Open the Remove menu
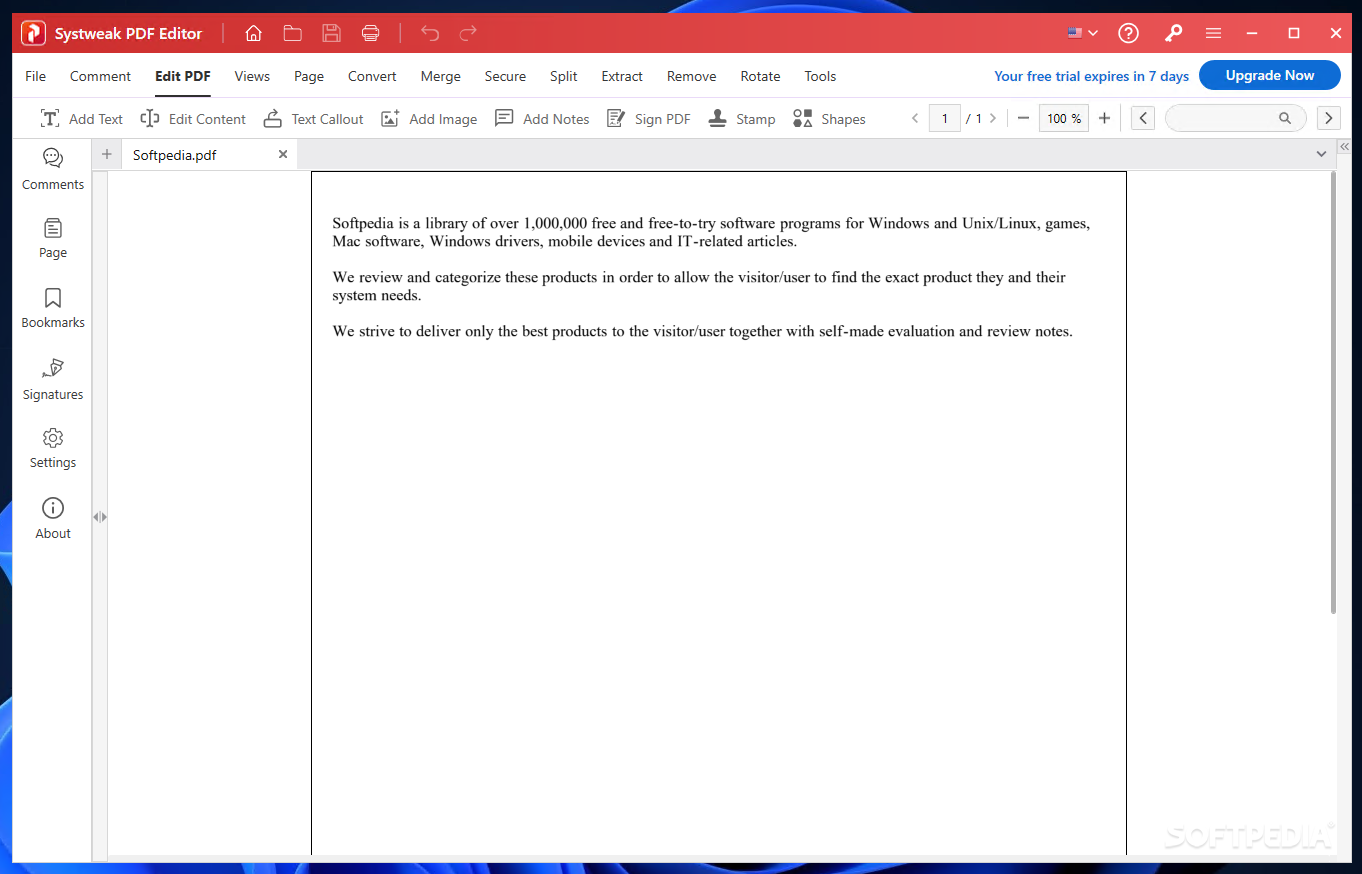The height and width of the screenshot is (874, 1362). pyautogui.click(x=692, y=76)
